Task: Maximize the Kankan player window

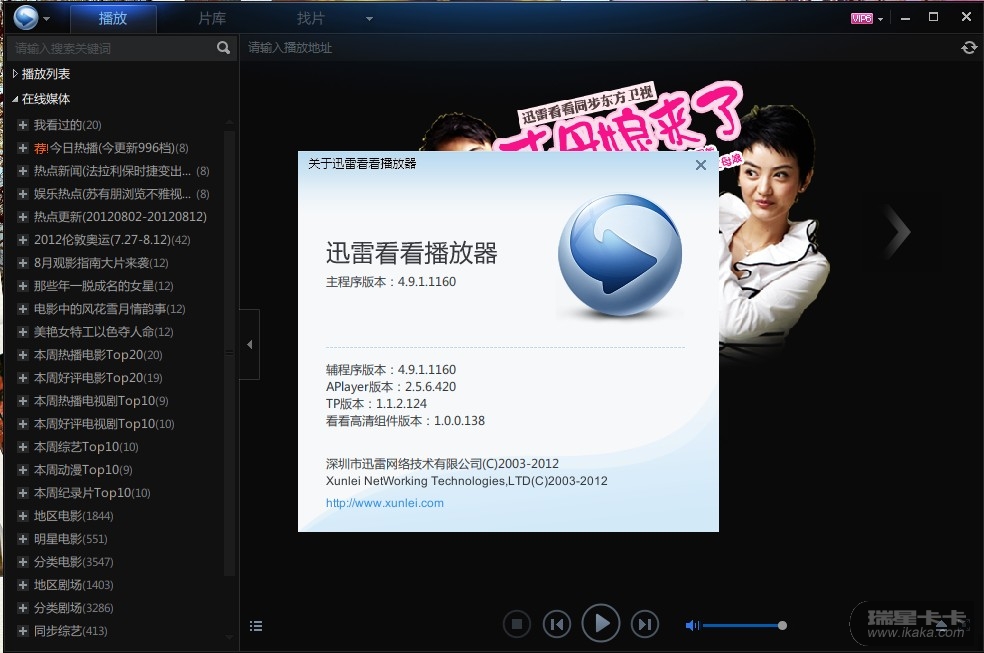Action: [934, 17]
